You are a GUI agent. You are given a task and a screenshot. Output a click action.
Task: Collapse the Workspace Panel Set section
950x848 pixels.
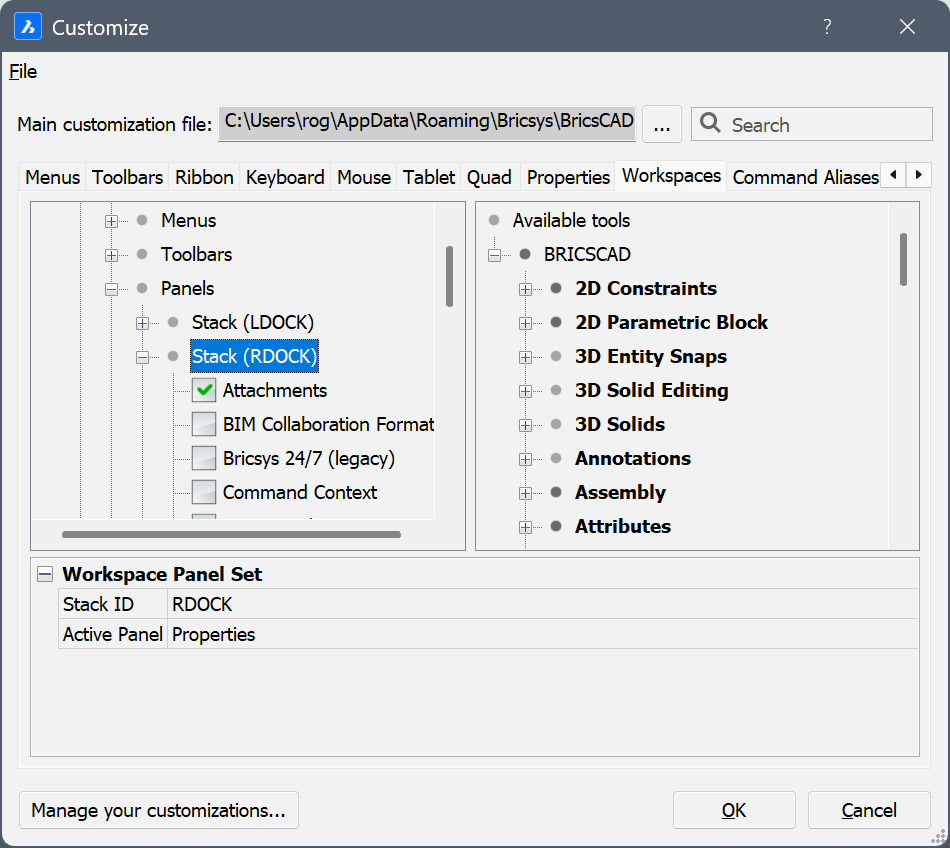(x=45, y=574)
